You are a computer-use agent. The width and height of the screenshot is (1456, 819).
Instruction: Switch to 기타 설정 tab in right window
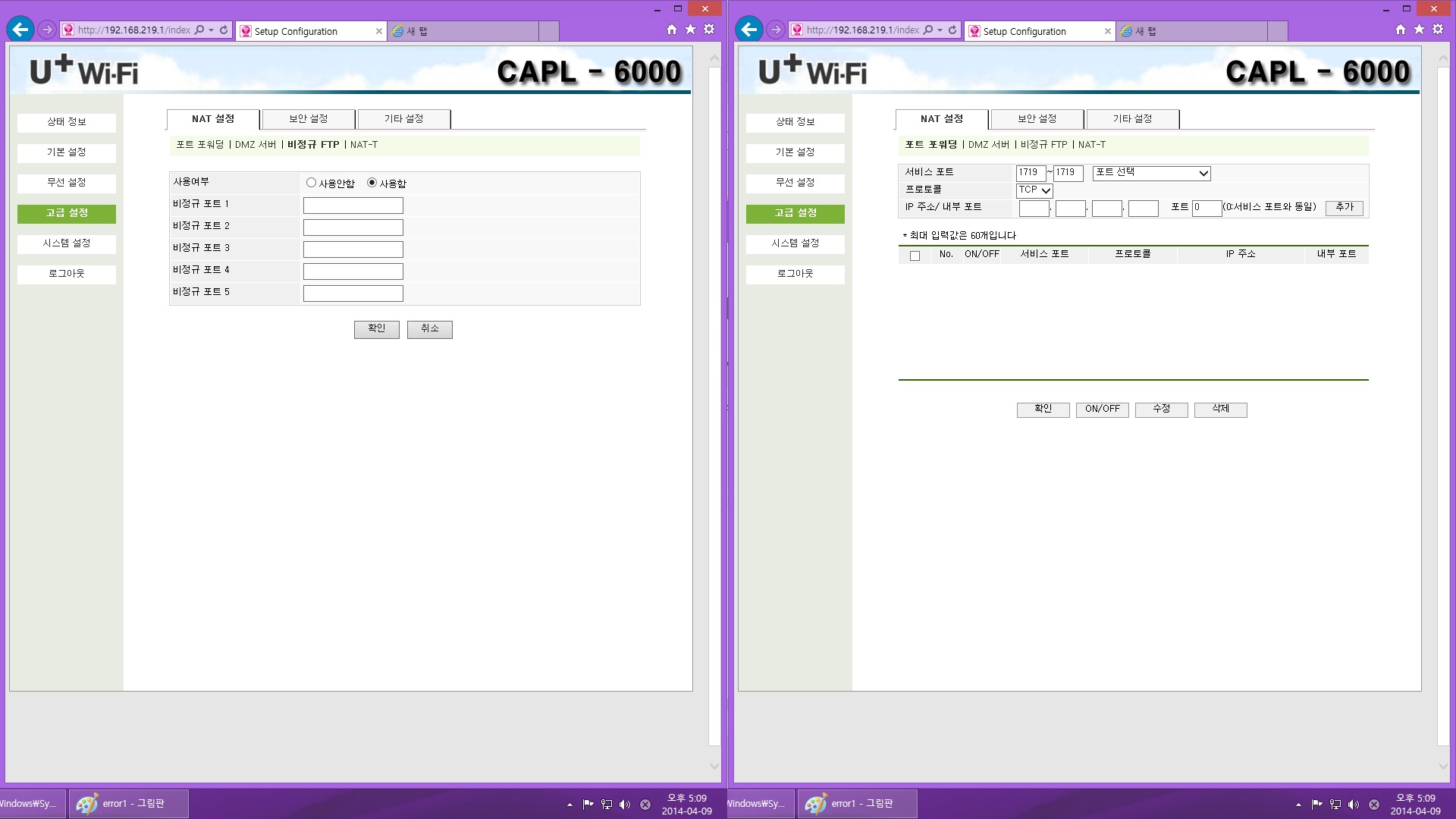coord(1133,119)
